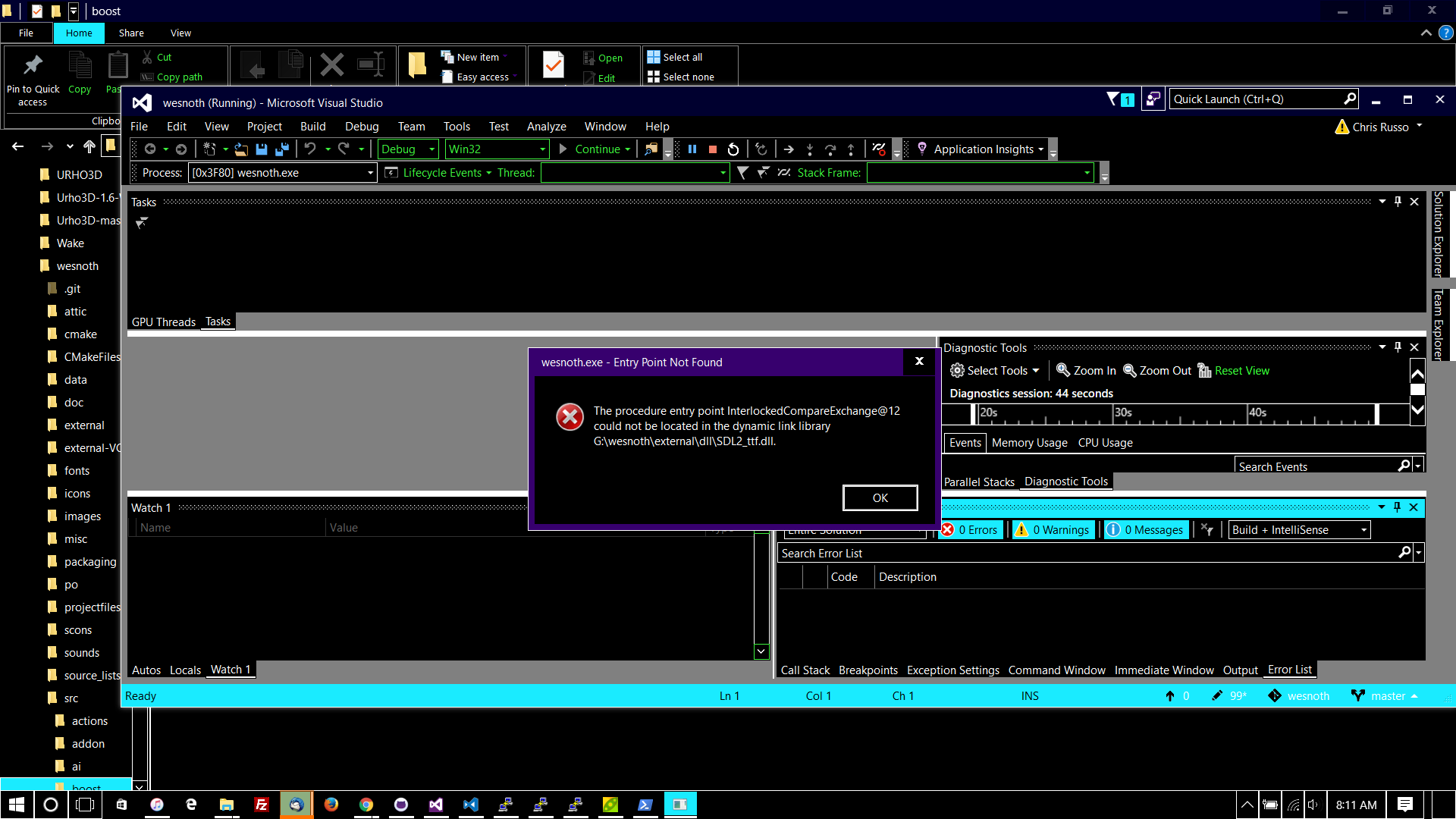
Task: Switch to GPU Threads tab
Action: coord(163,322)
